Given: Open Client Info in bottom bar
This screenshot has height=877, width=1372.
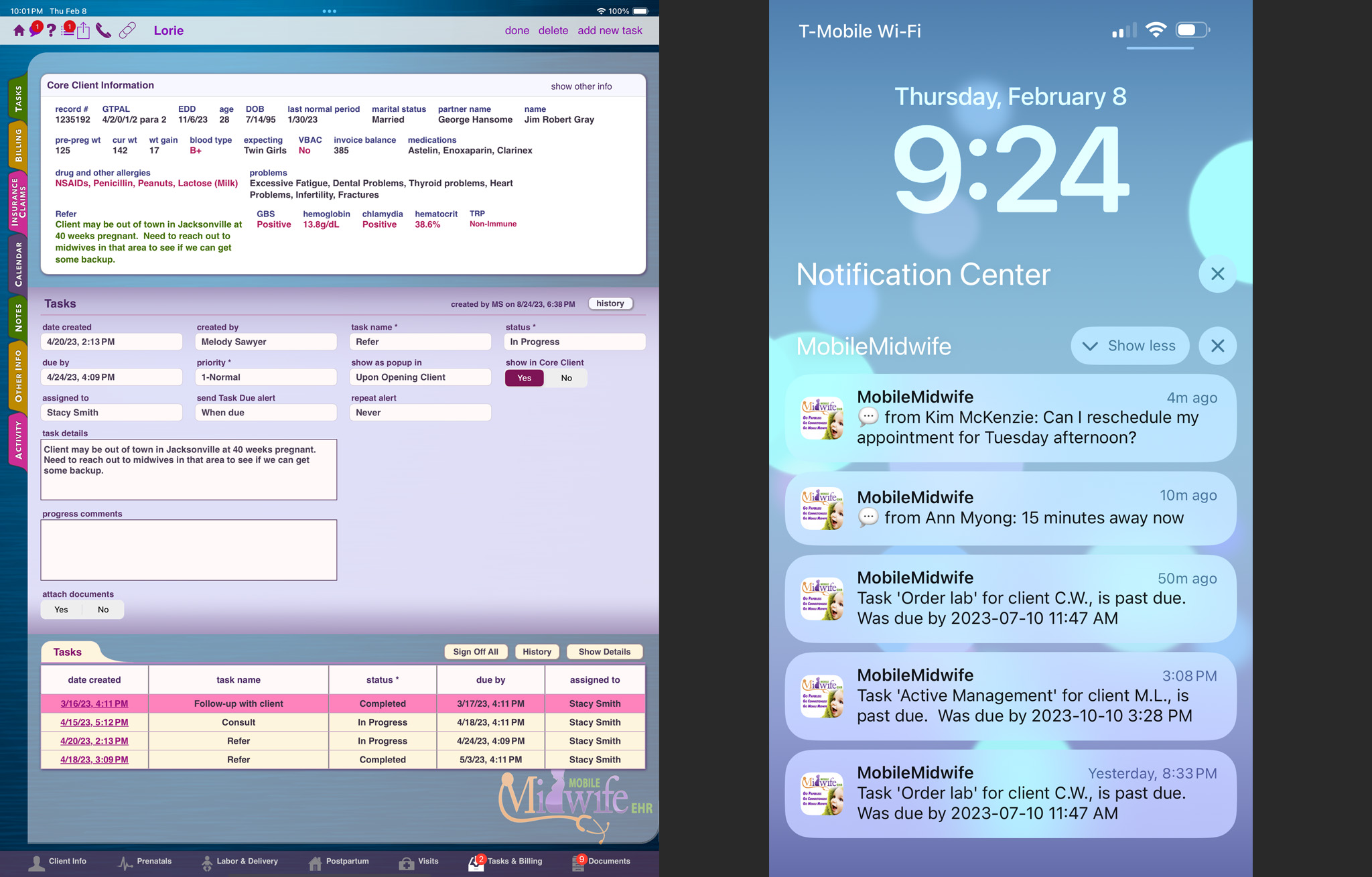Looking at the screenshot, I should (x=58, y=862).
